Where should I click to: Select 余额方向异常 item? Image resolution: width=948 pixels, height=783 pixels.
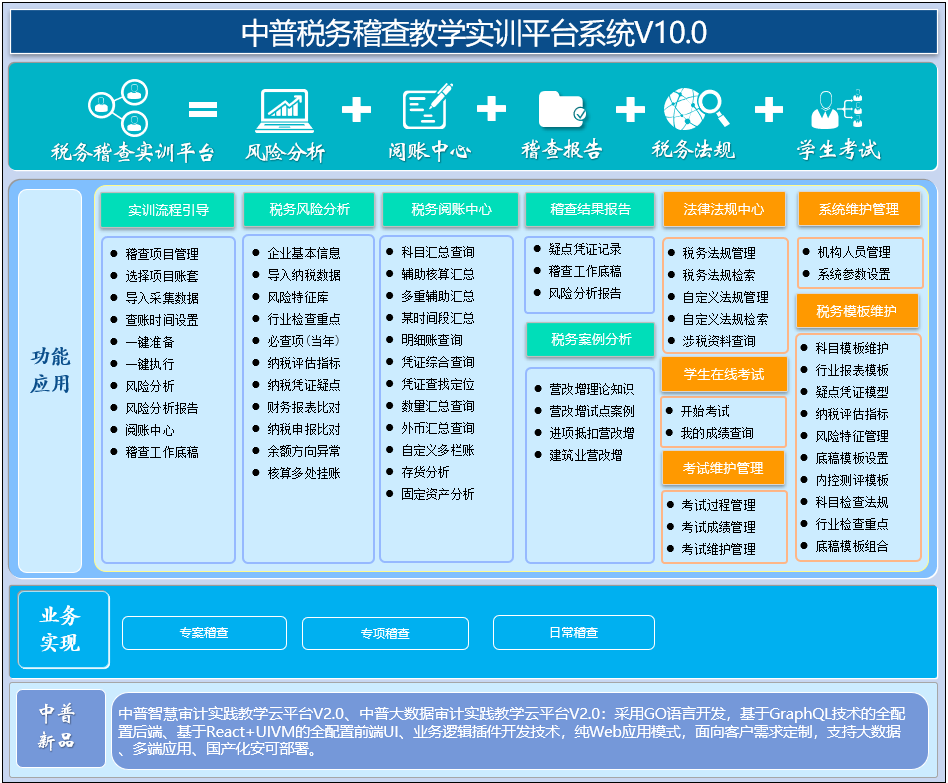pos(304,451)
